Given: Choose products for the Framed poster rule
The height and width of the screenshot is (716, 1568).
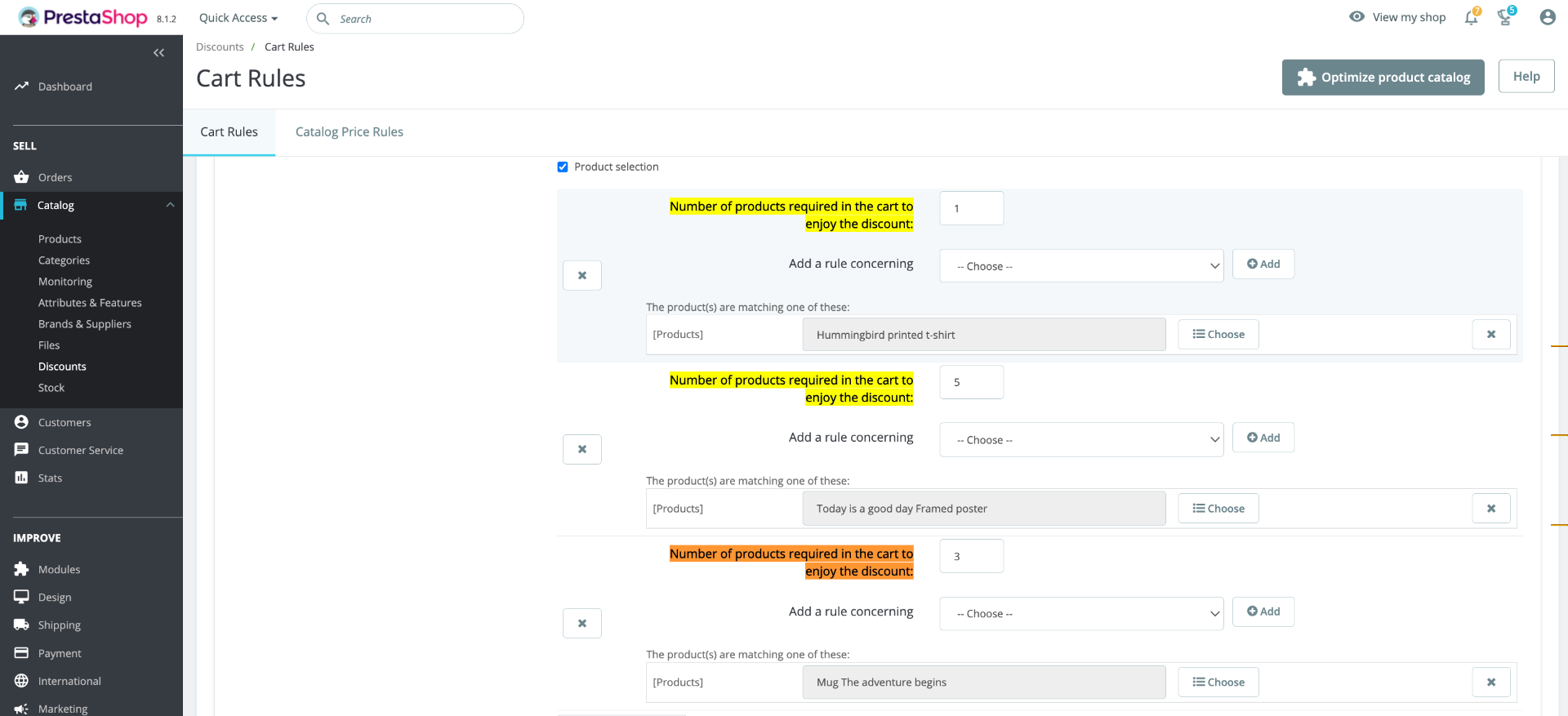Looking at the screenshot, I should [1218, 509].
